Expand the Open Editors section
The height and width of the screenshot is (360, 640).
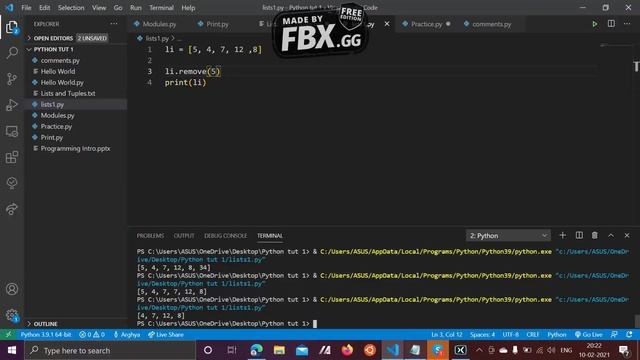coord(77,38)
